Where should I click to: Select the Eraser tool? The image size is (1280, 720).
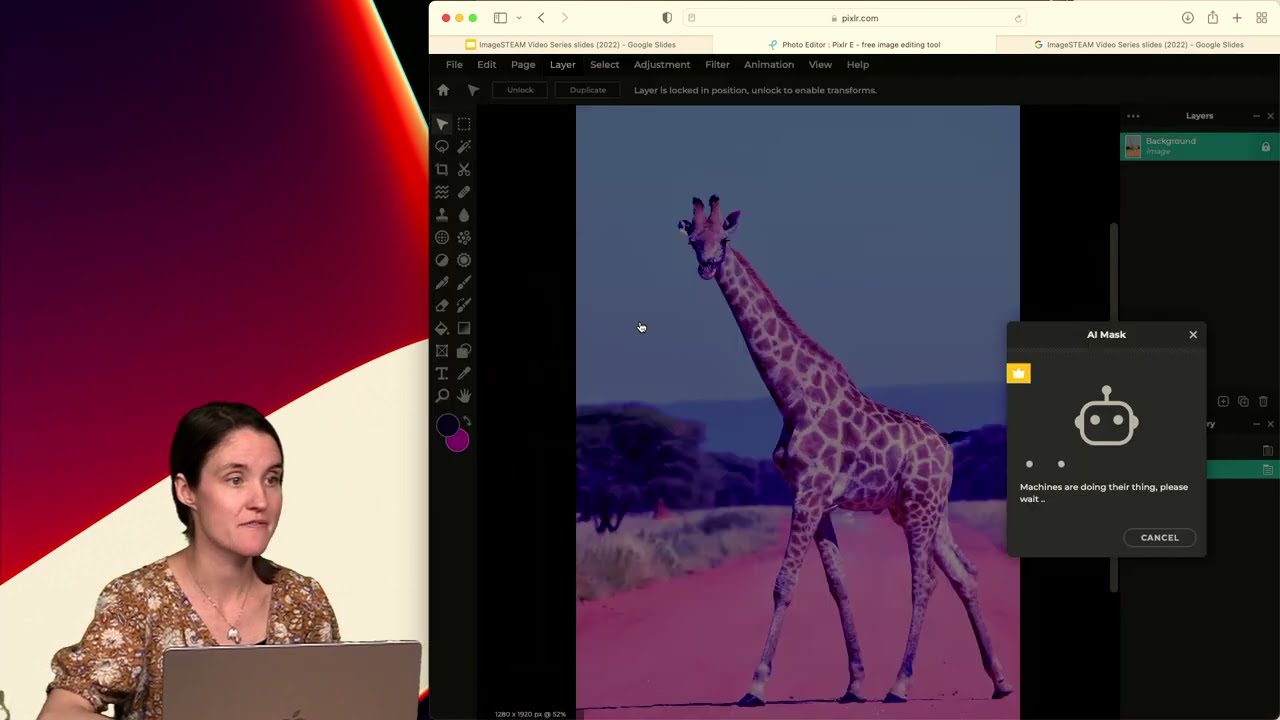(442, 306)
